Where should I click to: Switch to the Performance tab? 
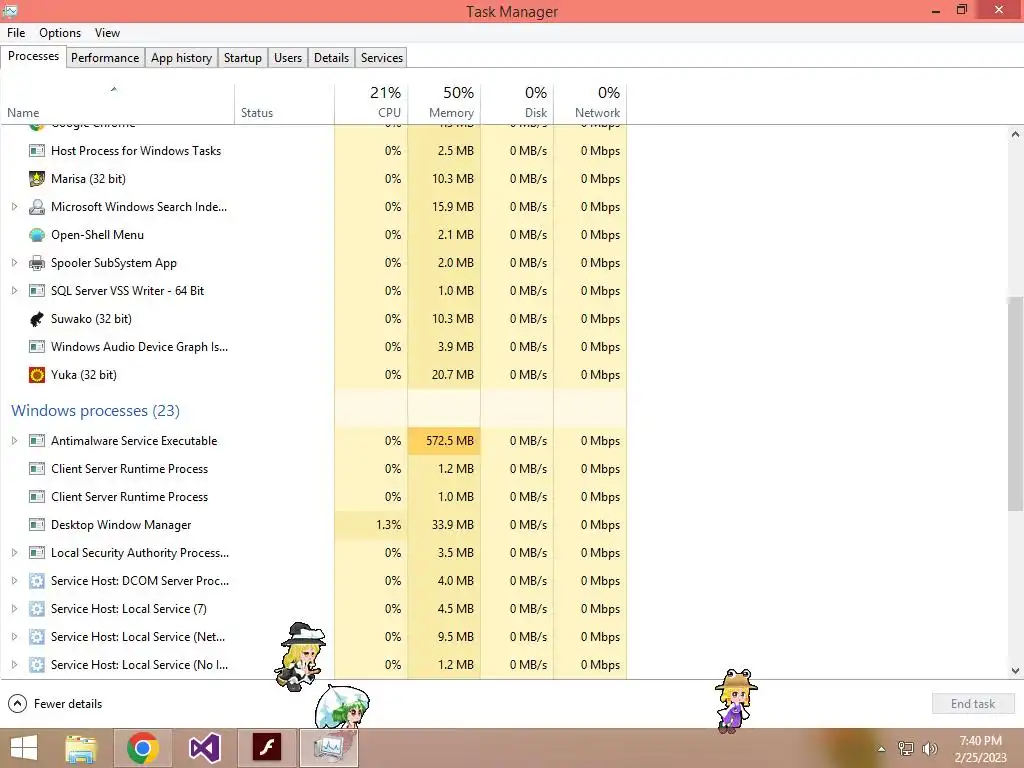tap(105, 57)
